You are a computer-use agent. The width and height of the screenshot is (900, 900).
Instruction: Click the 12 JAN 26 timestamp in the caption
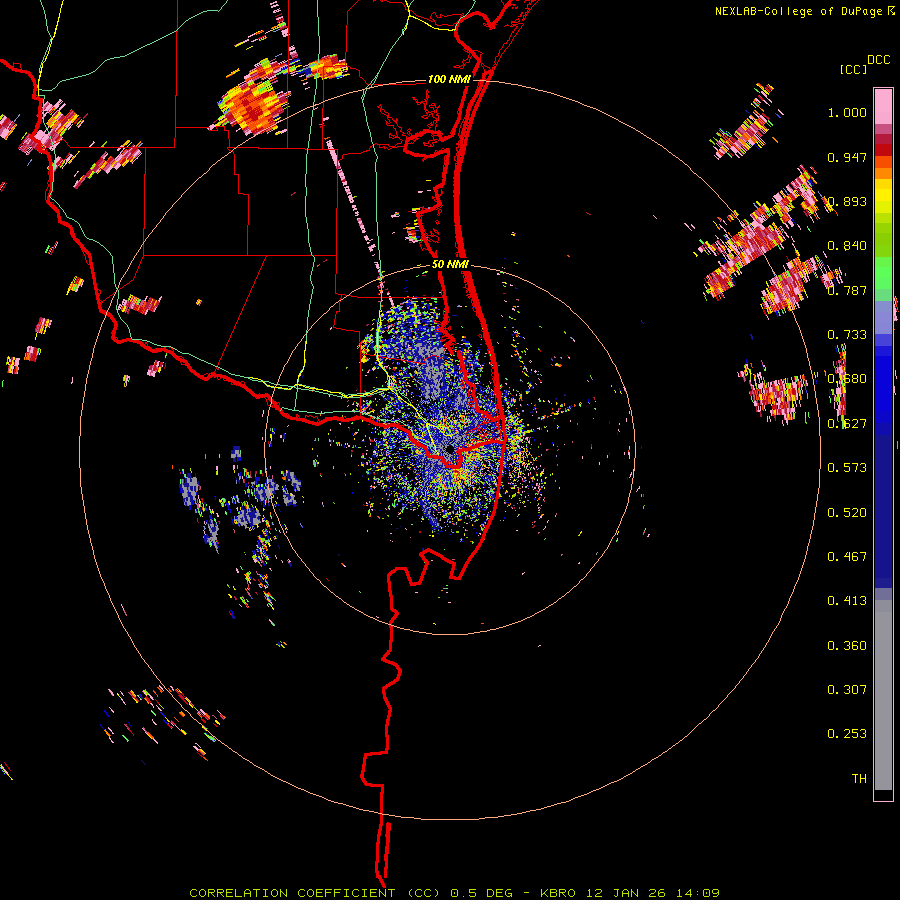coord(624,893)
